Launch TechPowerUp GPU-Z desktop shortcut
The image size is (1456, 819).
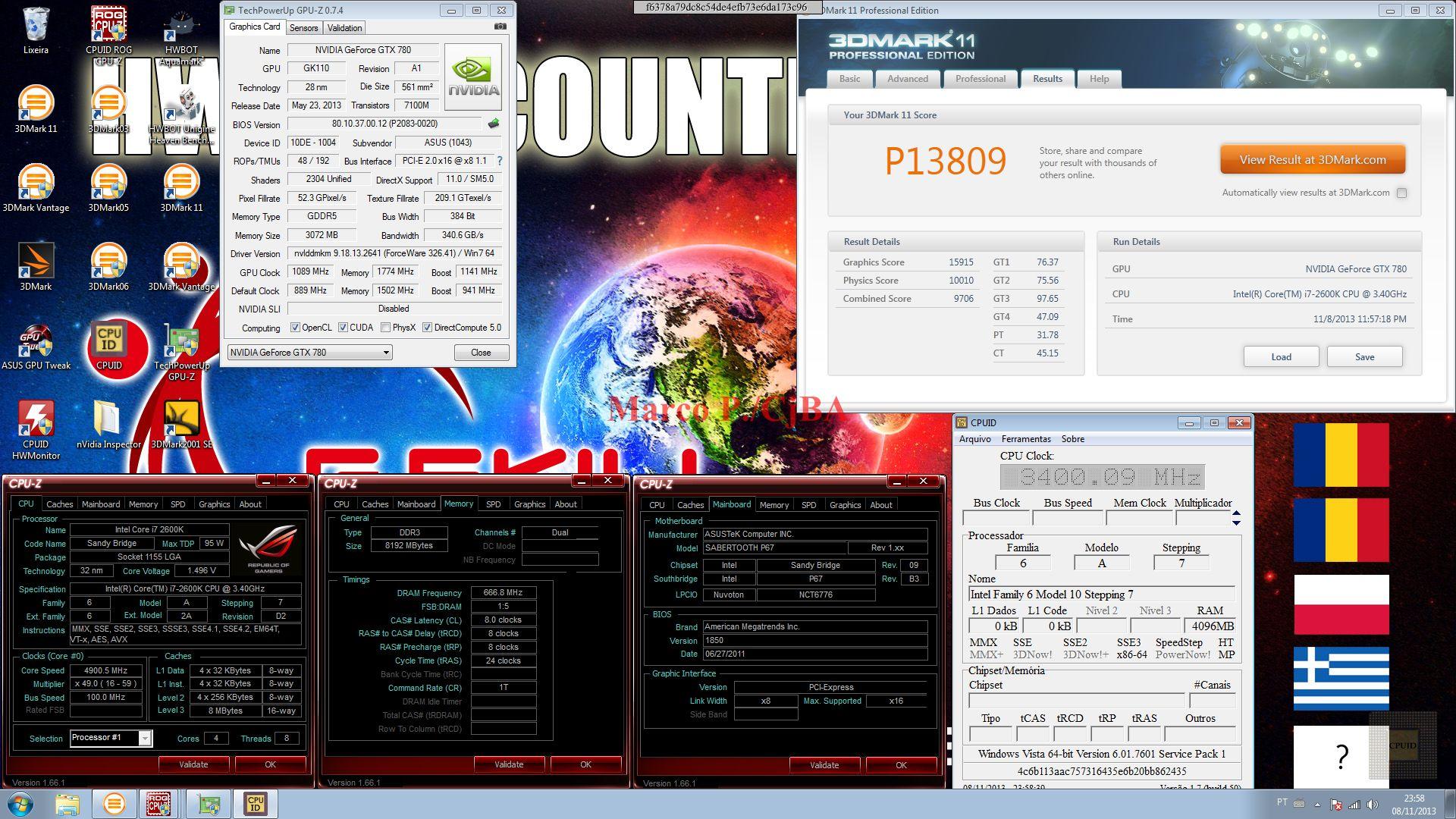click(x=181, y=350)
